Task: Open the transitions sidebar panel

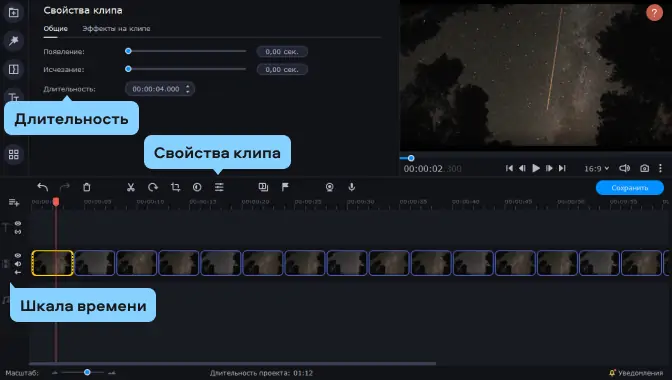Action: pyautogui.click(x=14, y=69)
